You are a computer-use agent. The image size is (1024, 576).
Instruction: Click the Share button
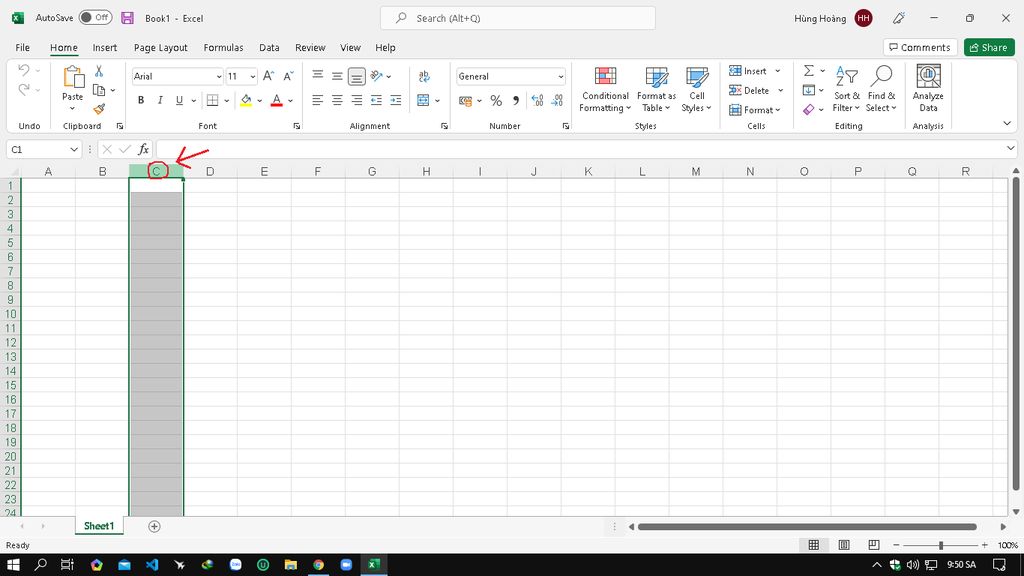pos(988,47)
